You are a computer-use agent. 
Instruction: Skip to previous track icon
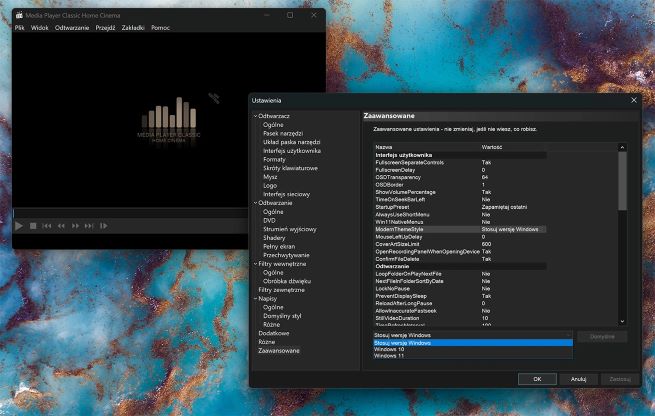click(x=47, y=226)
